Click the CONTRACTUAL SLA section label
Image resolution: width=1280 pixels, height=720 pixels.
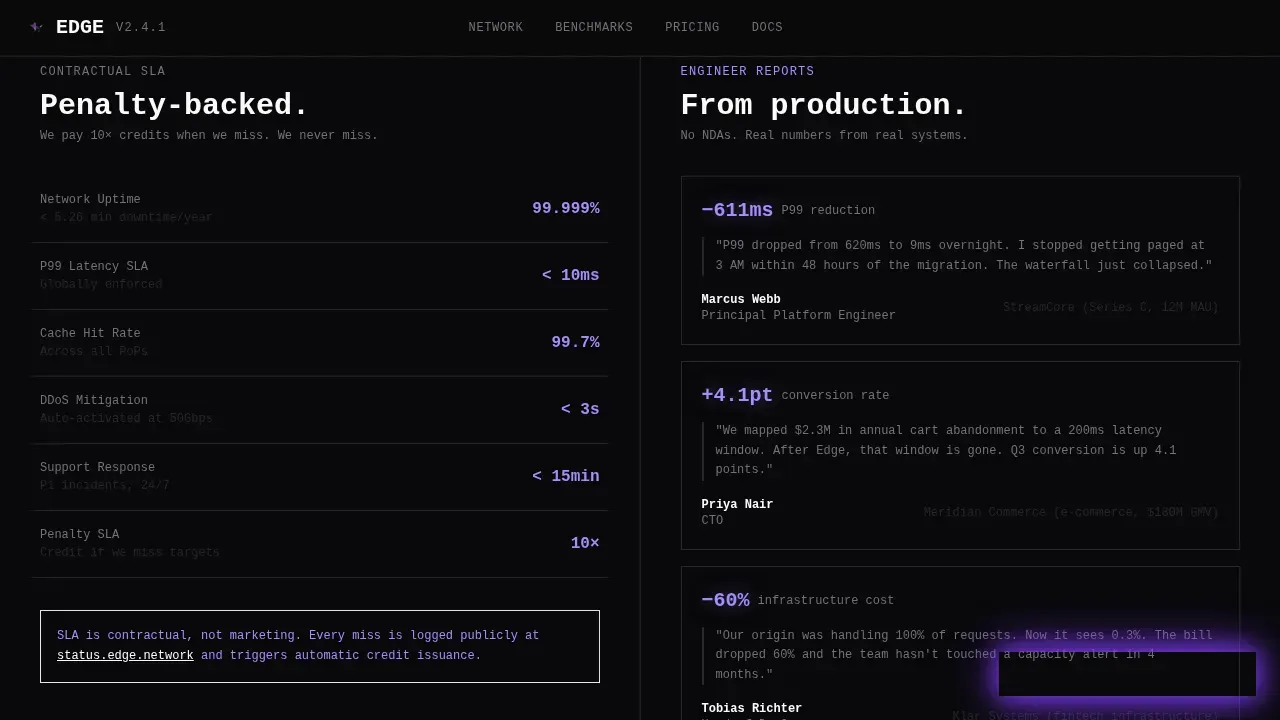103,71
